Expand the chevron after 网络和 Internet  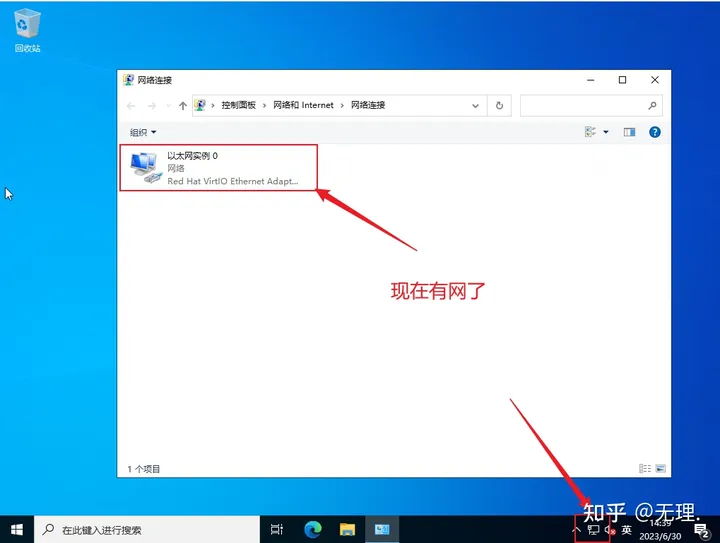342,106
